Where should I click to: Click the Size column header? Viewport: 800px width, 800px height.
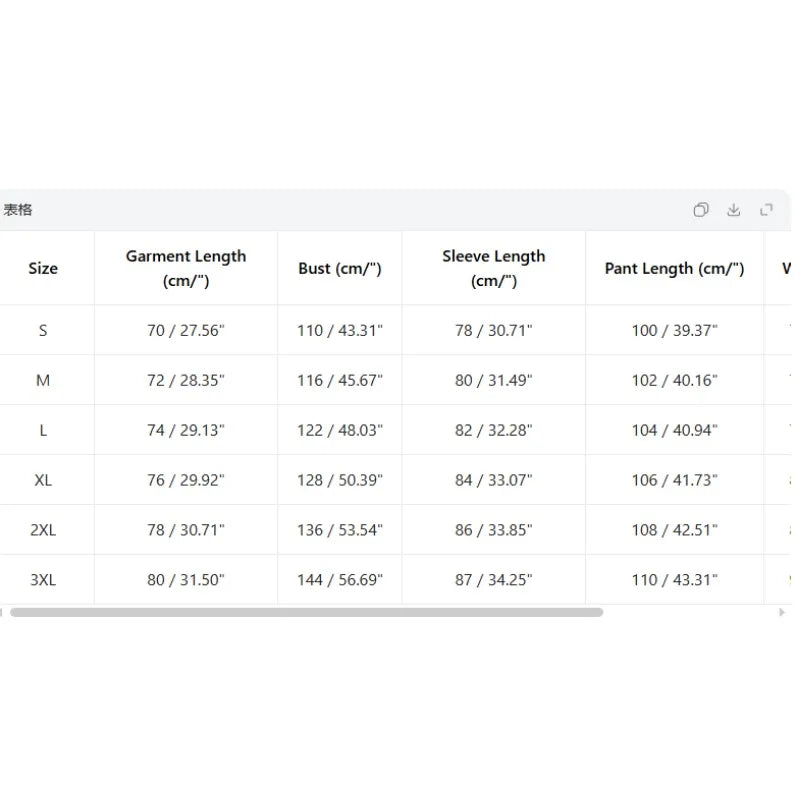(x=43, y=268)
